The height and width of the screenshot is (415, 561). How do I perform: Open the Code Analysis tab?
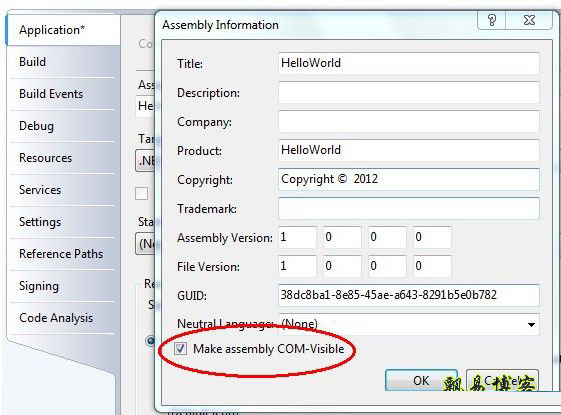point(56,318)
